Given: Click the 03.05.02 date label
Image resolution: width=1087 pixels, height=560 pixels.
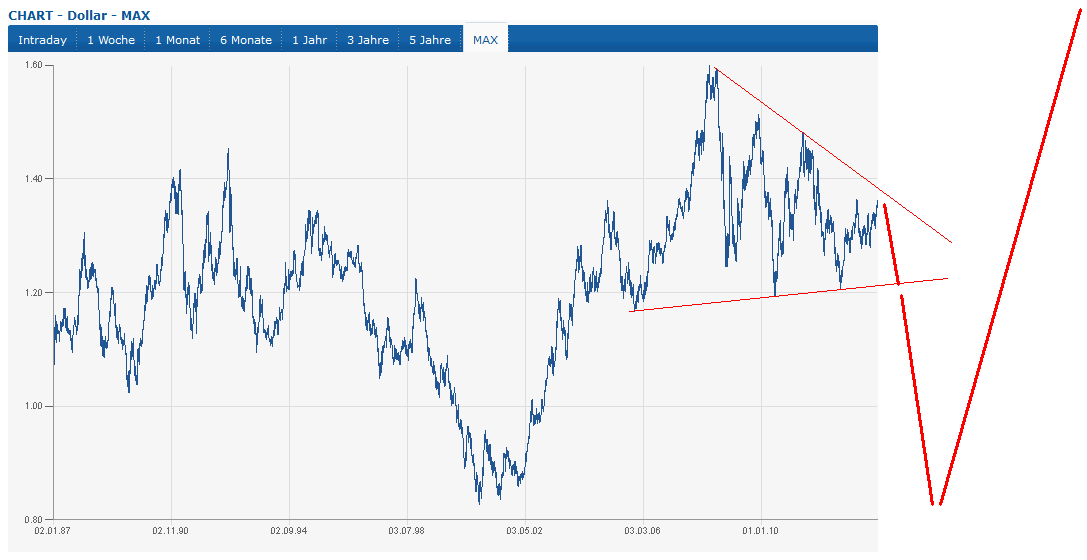Looking at the screenshot, I should (x=524, y=530).
